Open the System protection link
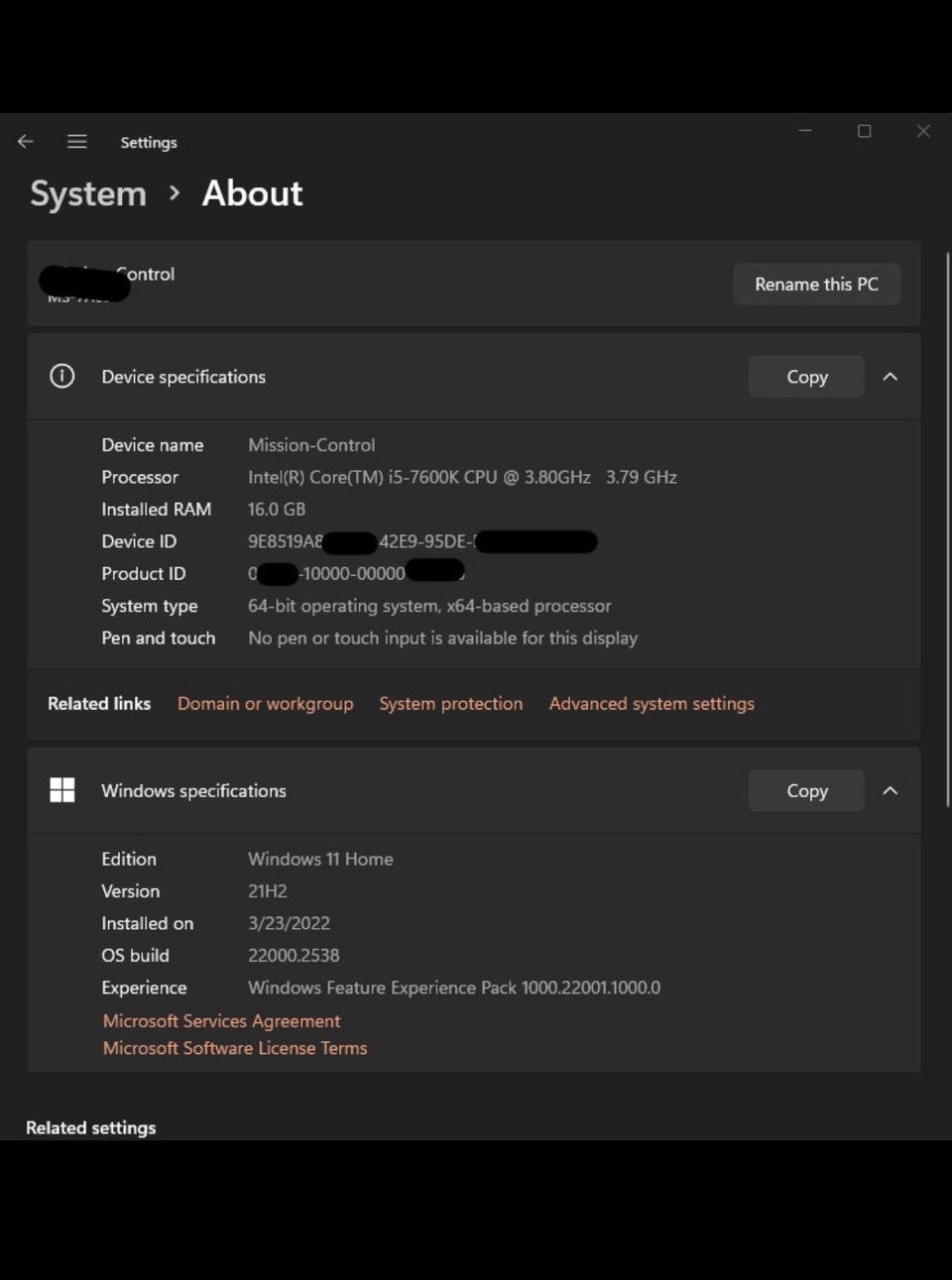 (x=450, y=703)
